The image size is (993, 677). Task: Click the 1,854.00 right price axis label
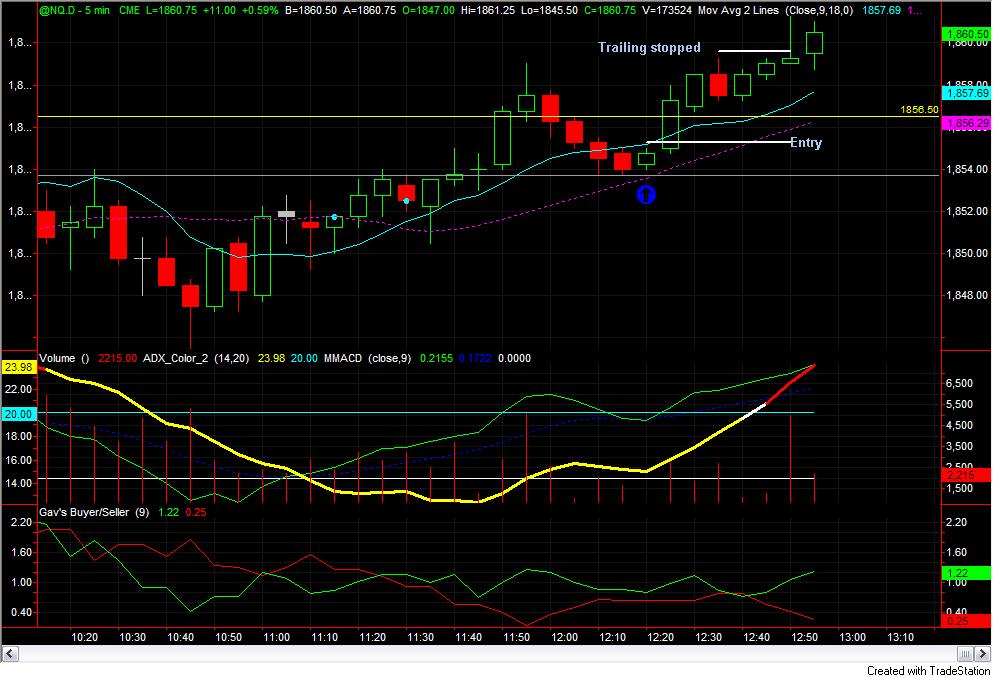coord(966,169)
